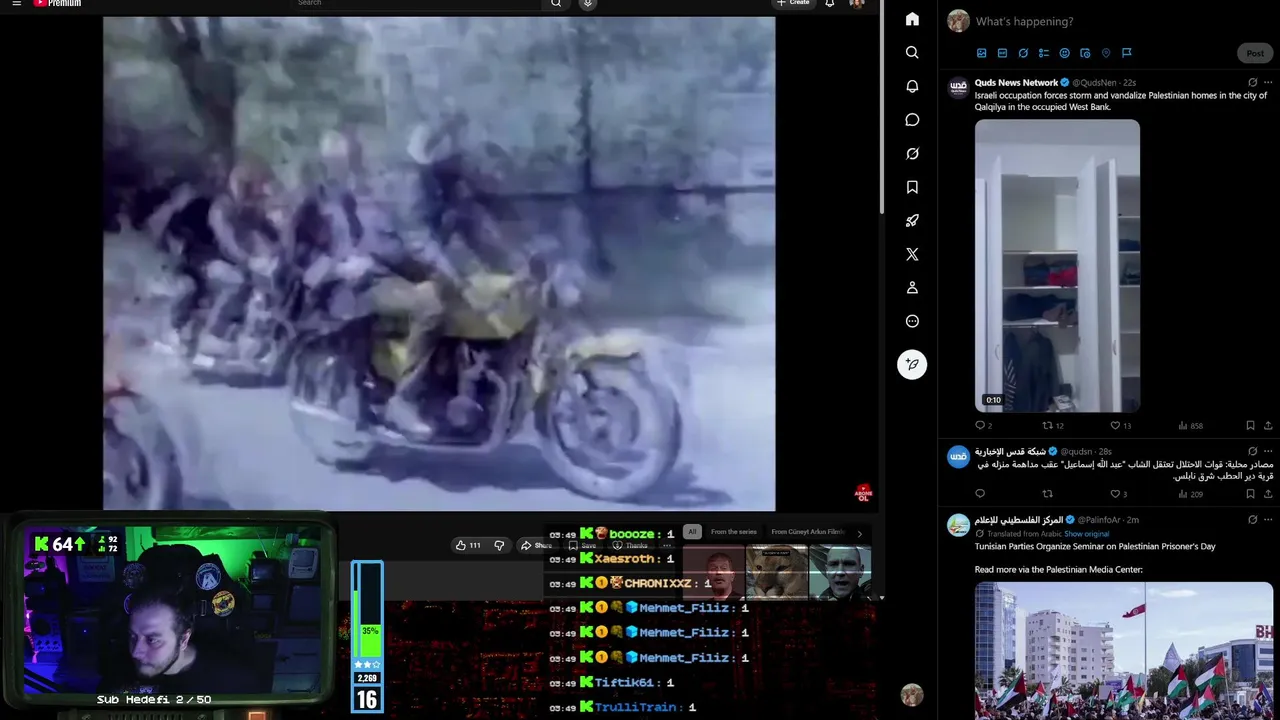Select From Cüneyt Arkın Filmleri chip
1280x720 pixels.
click(808, 532)
